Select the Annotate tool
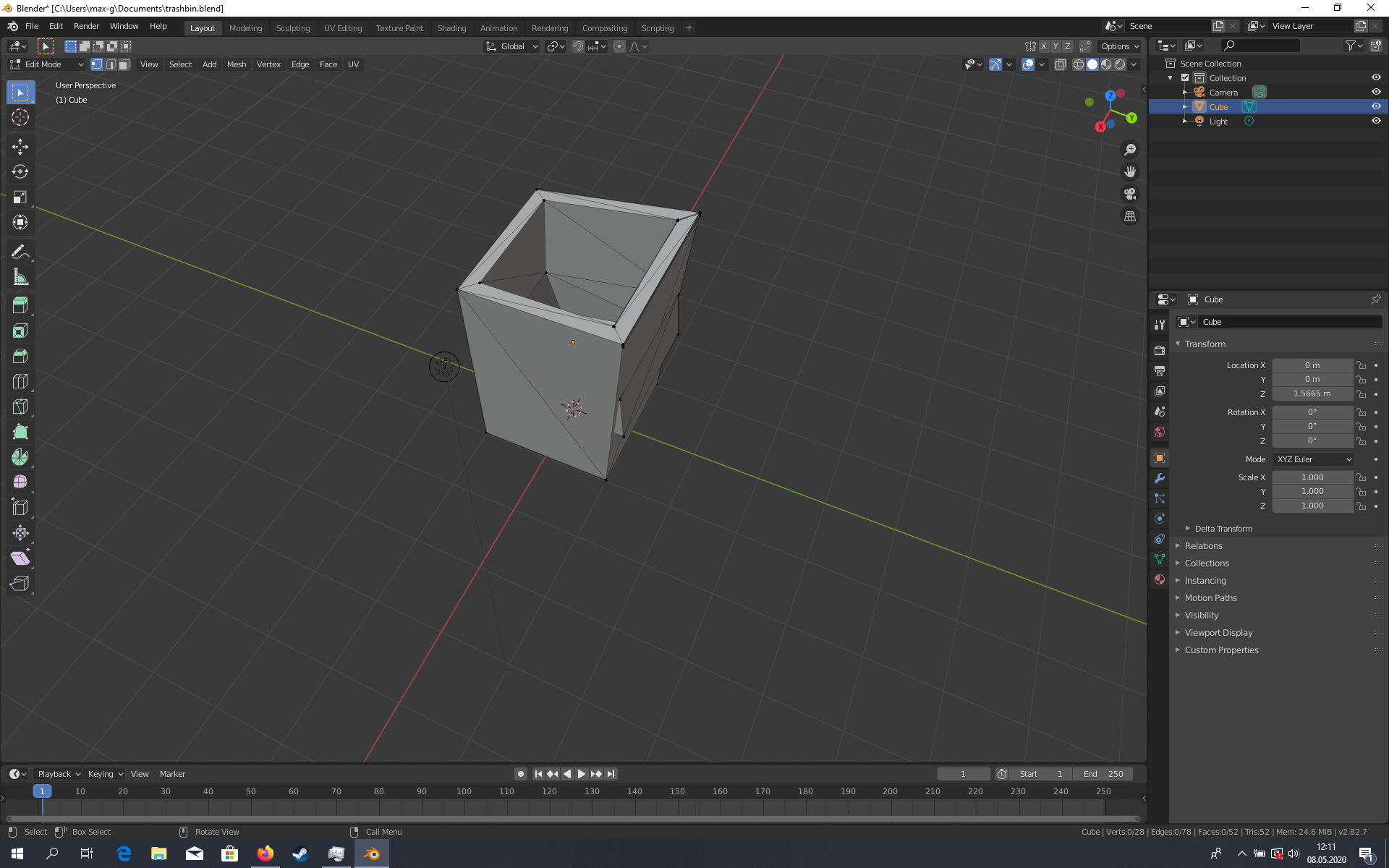This screenshot has width=1389, height=868. pyautogui.click(x=20, y=252)
